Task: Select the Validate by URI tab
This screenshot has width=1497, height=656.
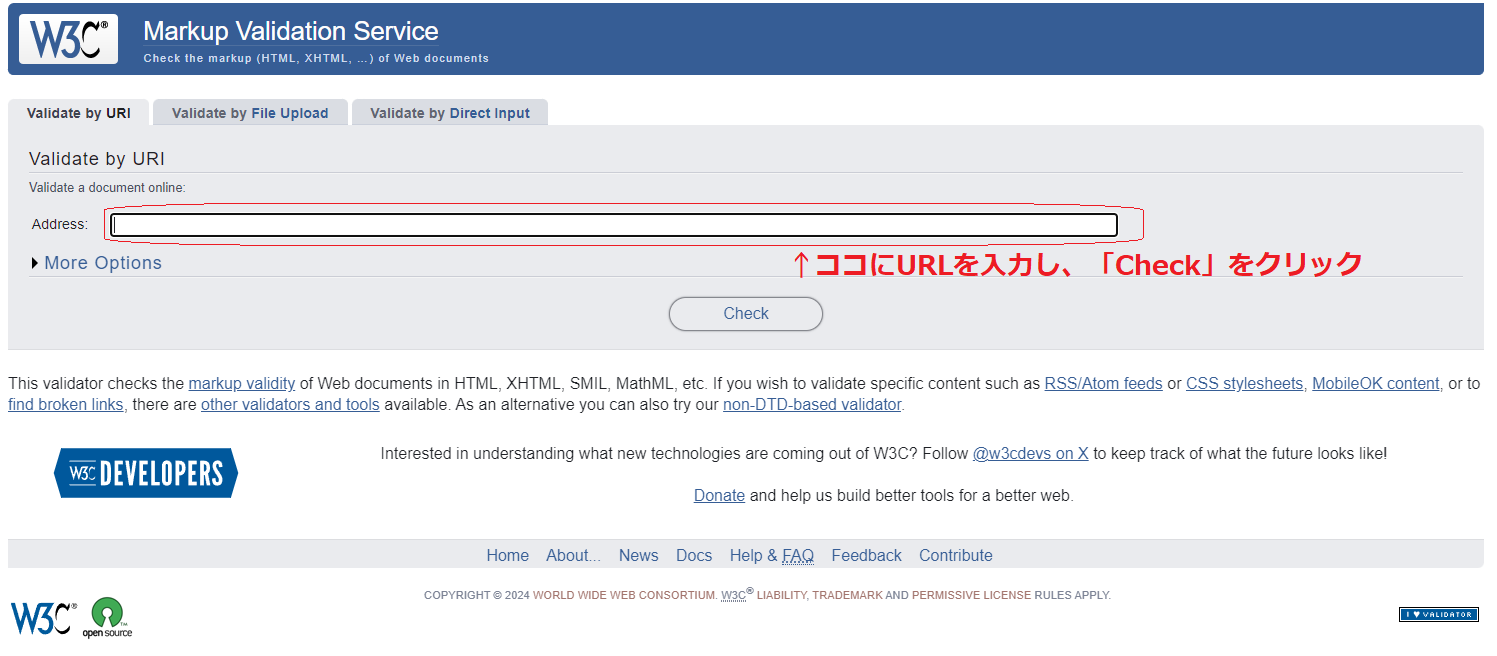Action: (78, 112)
